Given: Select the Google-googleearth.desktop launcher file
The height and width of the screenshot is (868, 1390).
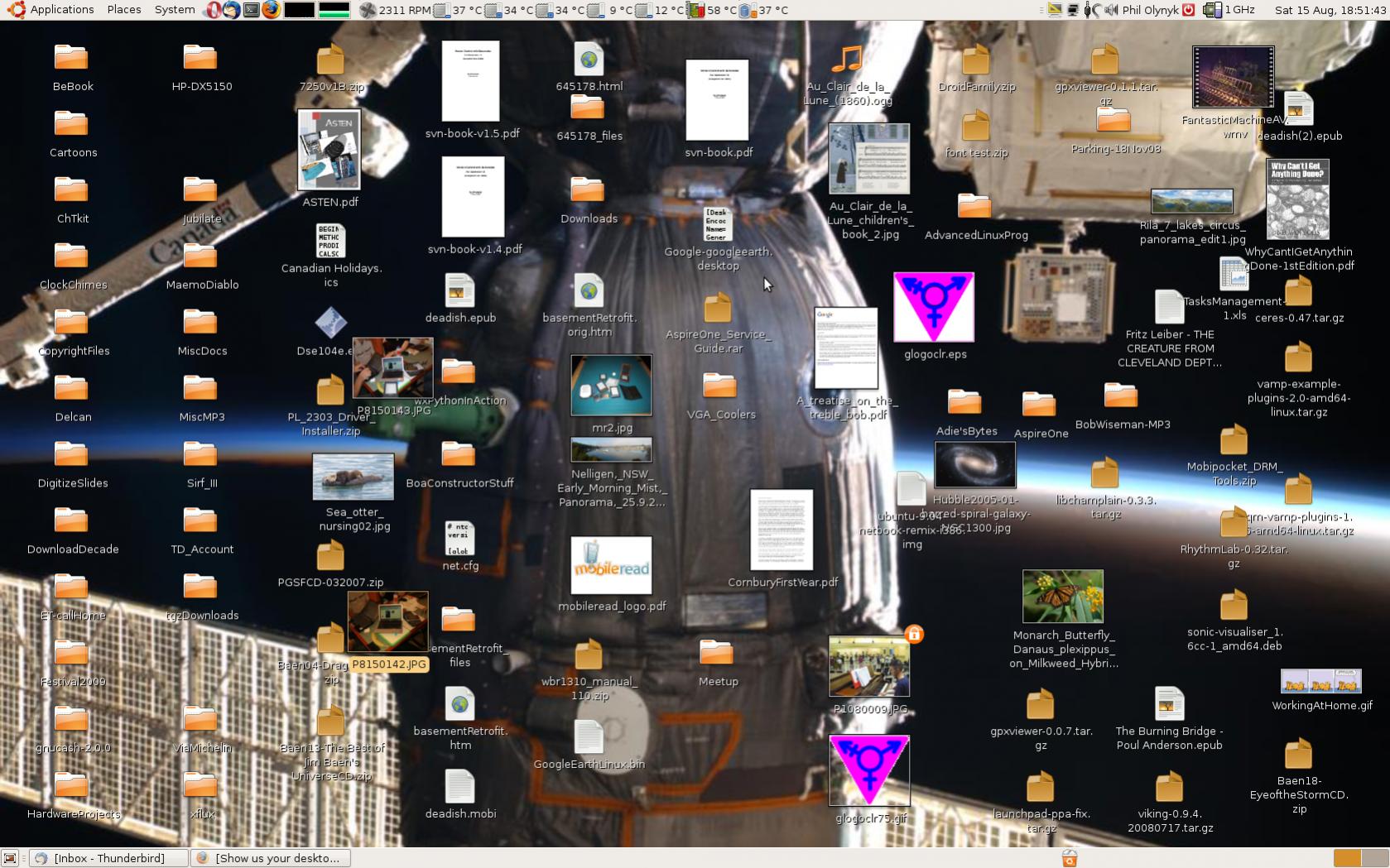Looking at the screenshot, I should click(x=718, y=239).
